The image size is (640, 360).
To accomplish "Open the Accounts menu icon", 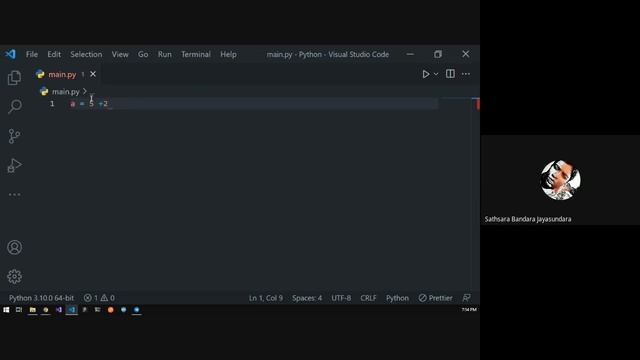I will [x=14, y=247].
